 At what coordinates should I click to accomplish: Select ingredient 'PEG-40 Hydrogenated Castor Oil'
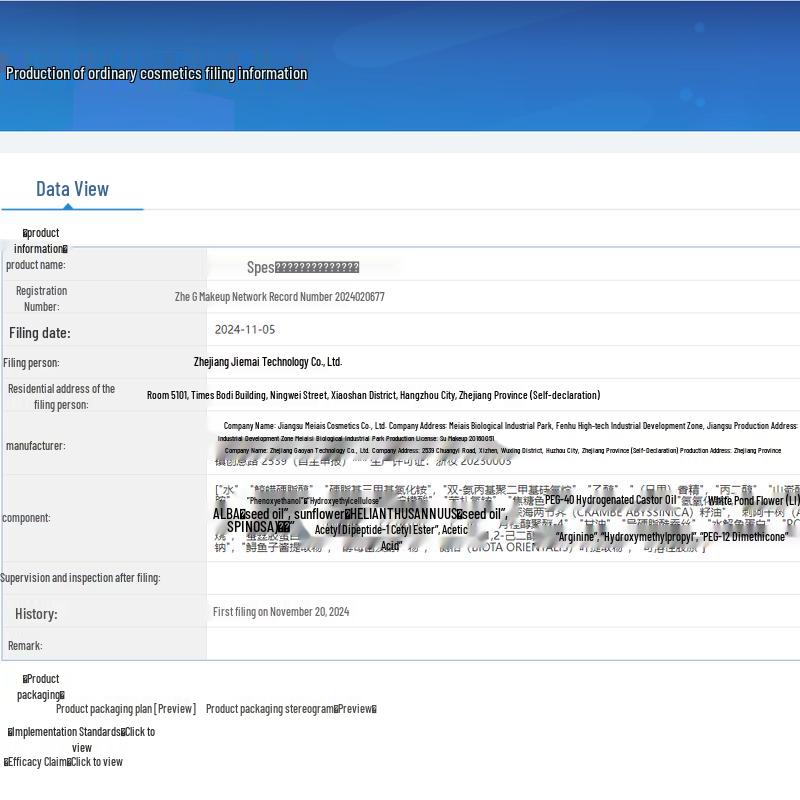(611, 500)
